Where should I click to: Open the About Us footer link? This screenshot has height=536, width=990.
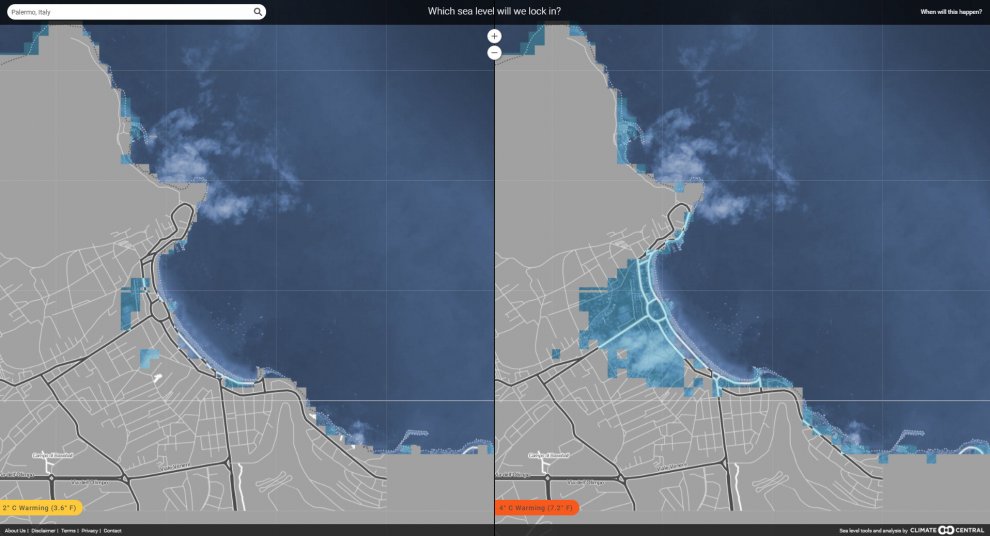[x=15, y=531]
